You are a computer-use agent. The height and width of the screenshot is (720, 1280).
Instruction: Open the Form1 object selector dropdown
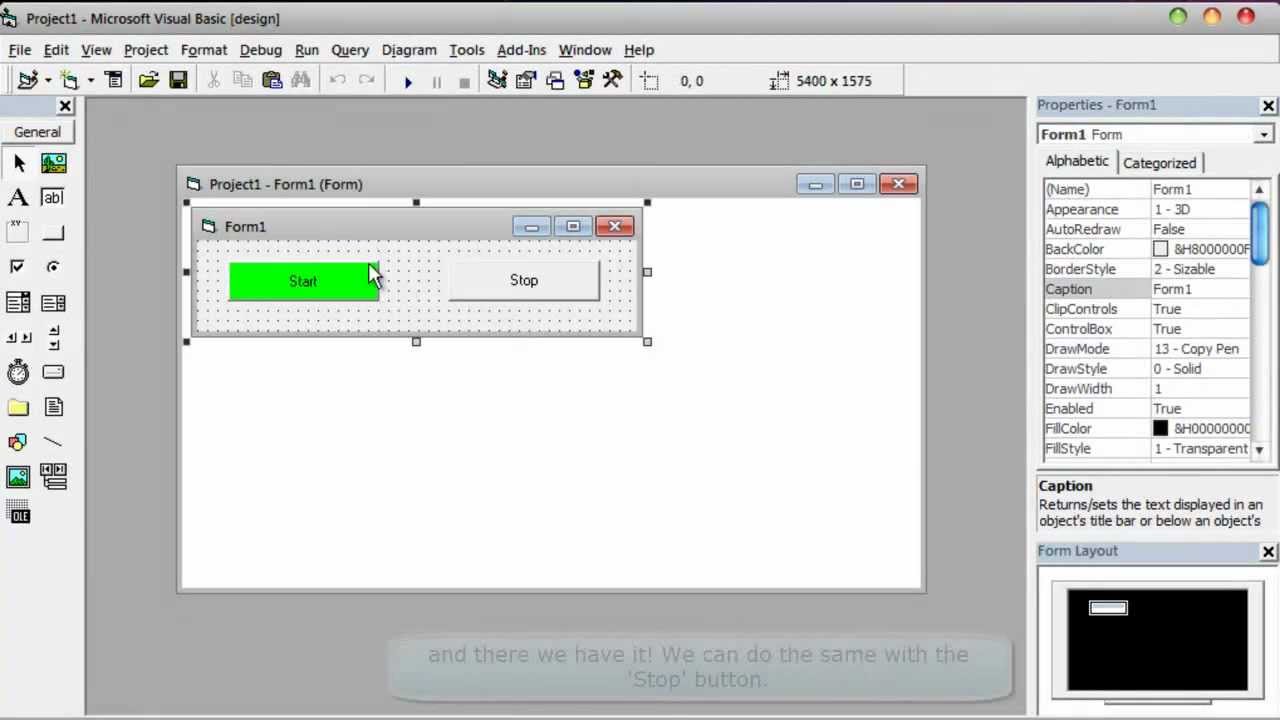[1264, 135]
